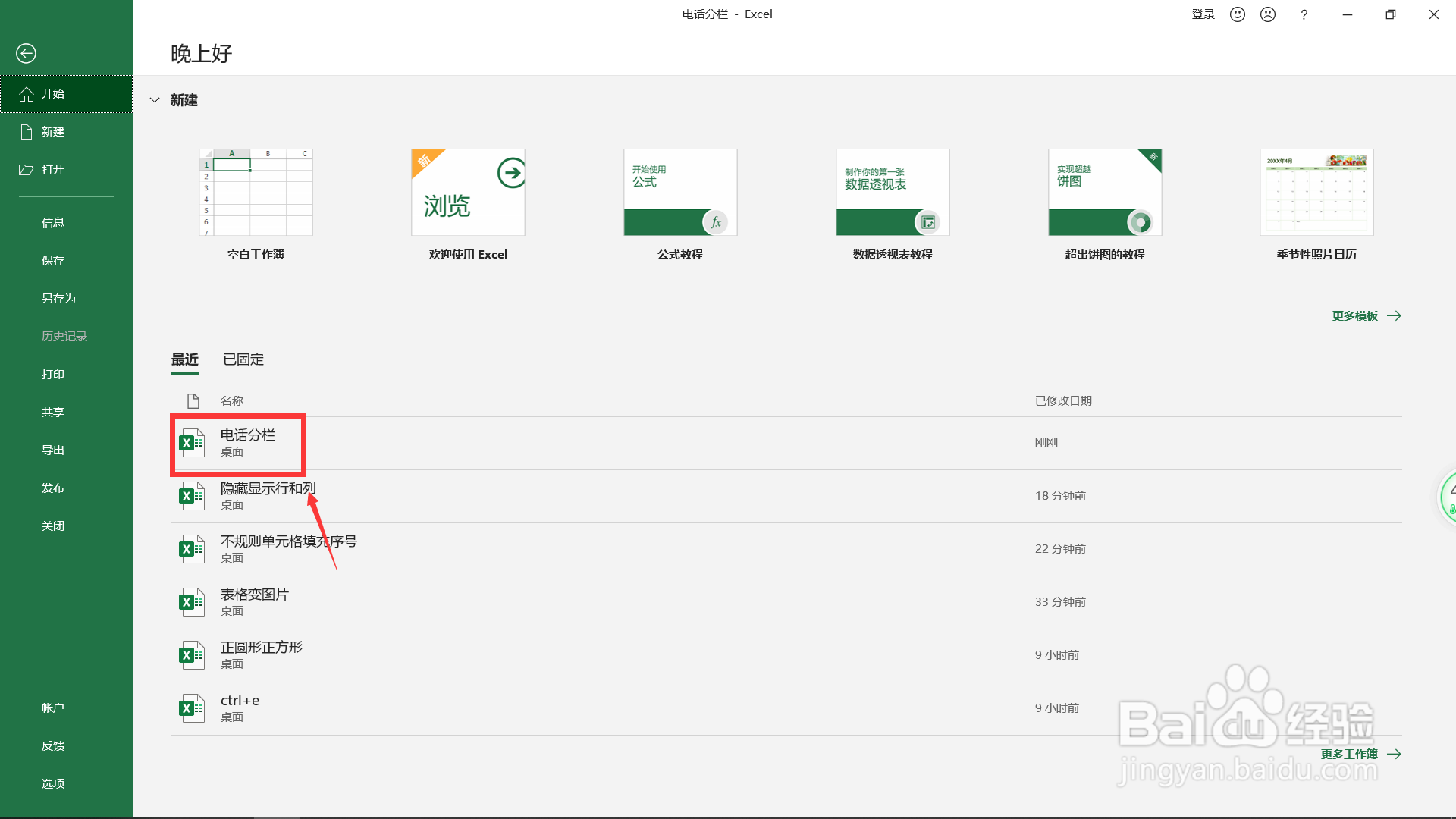The image size is (1456, 819).
Task: Open recent file 正圆形正方形
Action: coord(786,655)
